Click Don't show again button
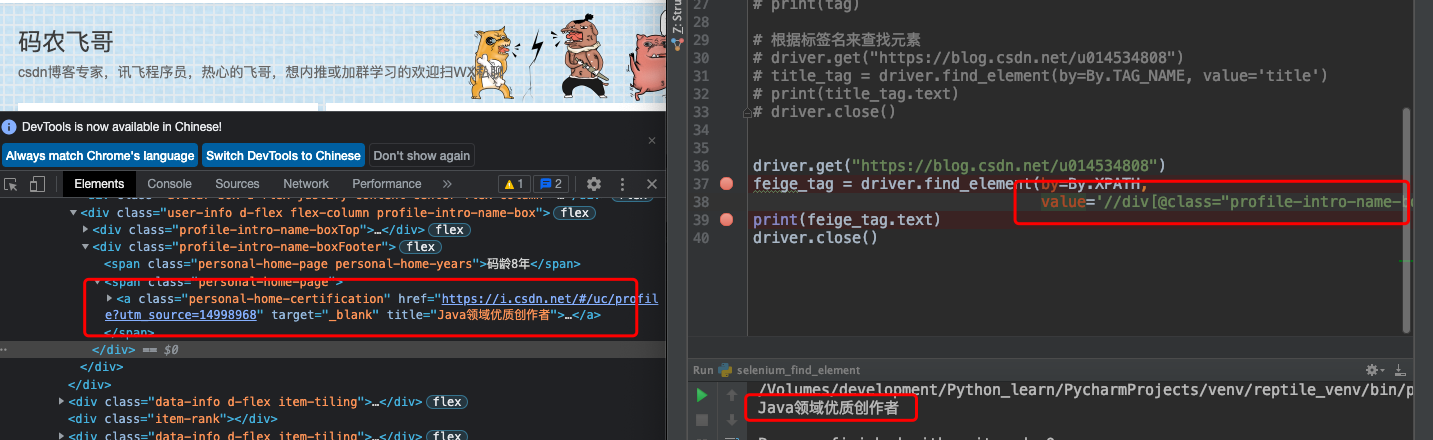Screen dimensions: 1433x440 click(421, 156)
